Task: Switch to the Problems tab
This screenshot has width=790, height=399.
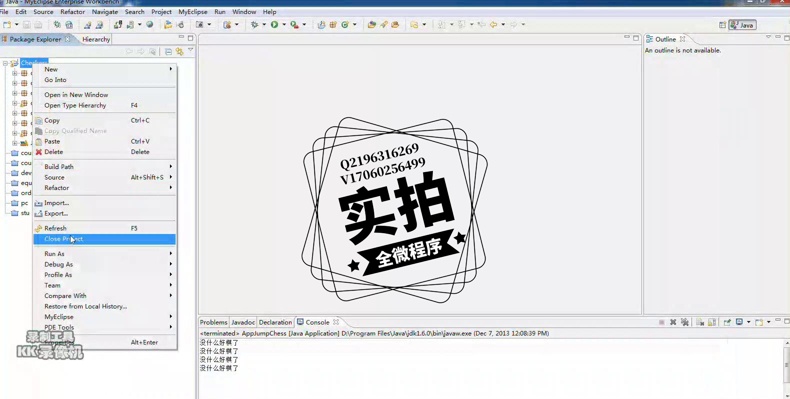Action: coord(213,322)
